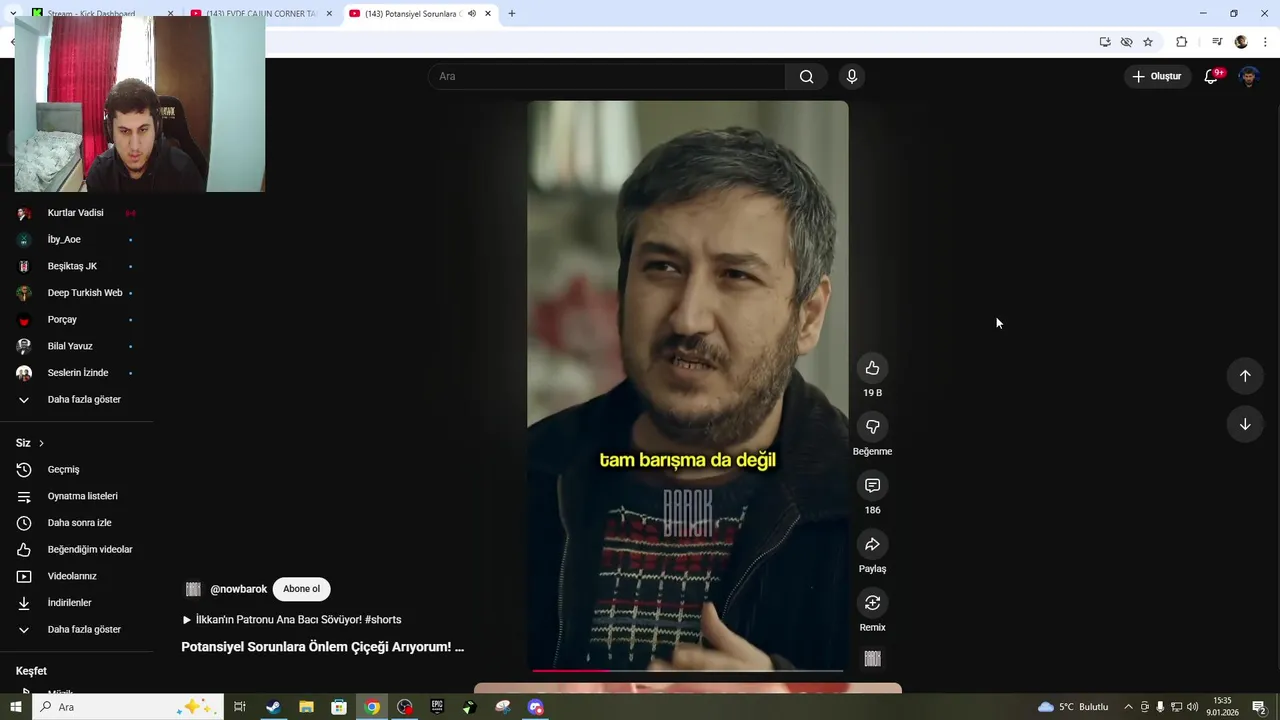Viewport: 1280px width, 720px height.
Task: Open Beşiktaş JK subscription channel
Action: [76, 266]
